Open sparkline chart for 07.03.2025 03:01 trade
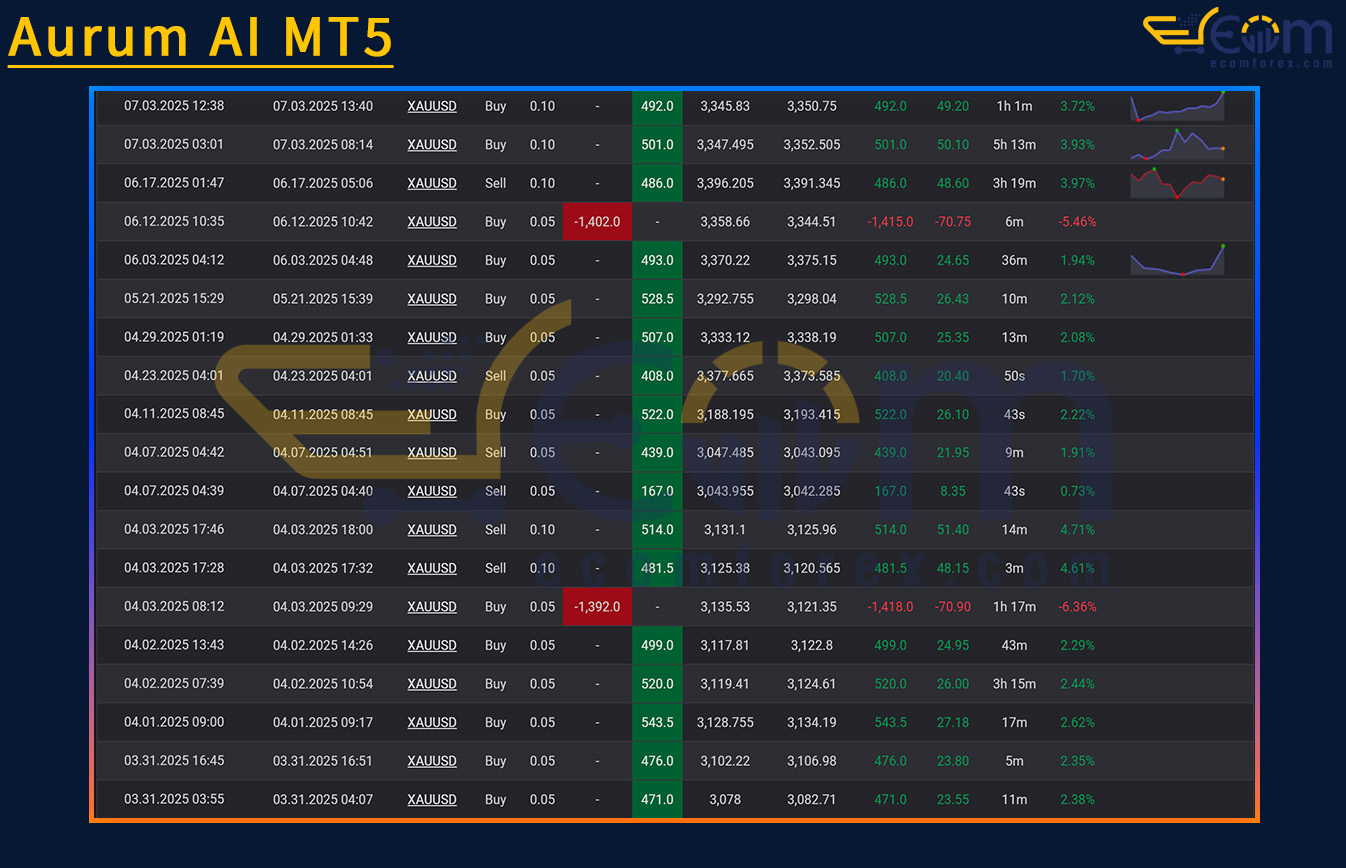This screenshot has width=1346, height=868. point(1177,145)
